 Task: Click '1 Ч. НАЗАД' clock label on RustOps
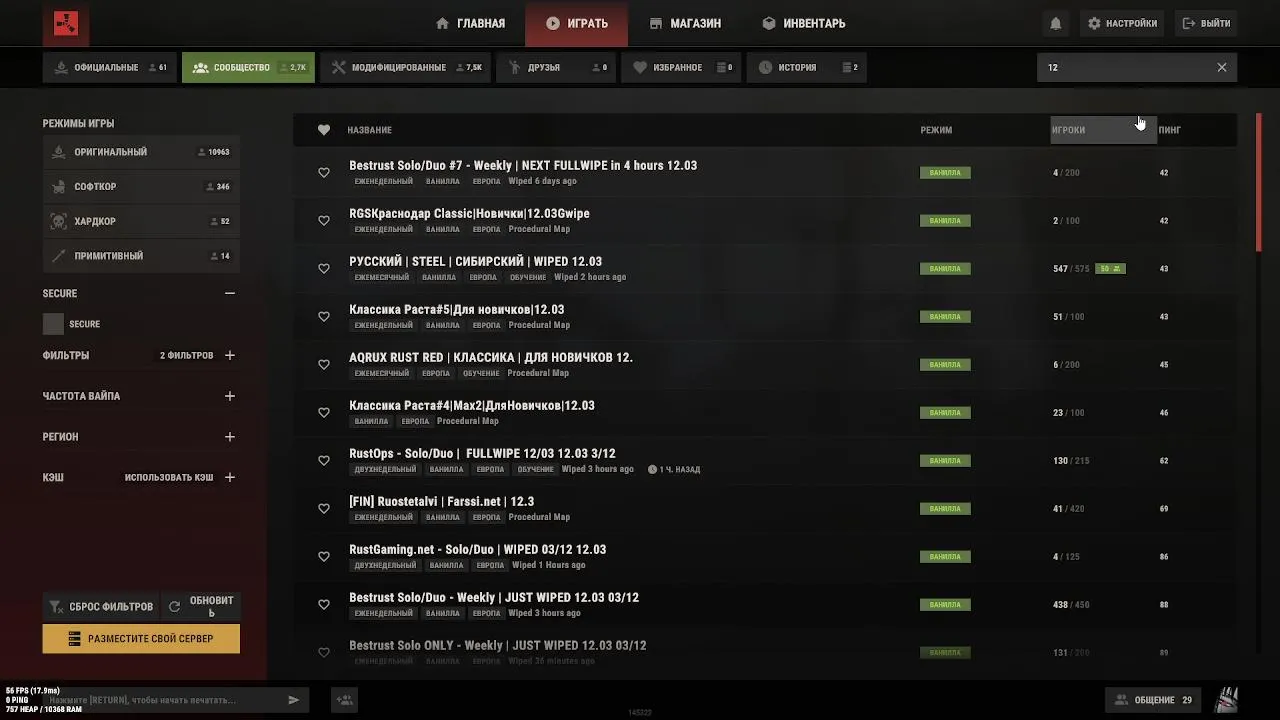pos(674,469)
